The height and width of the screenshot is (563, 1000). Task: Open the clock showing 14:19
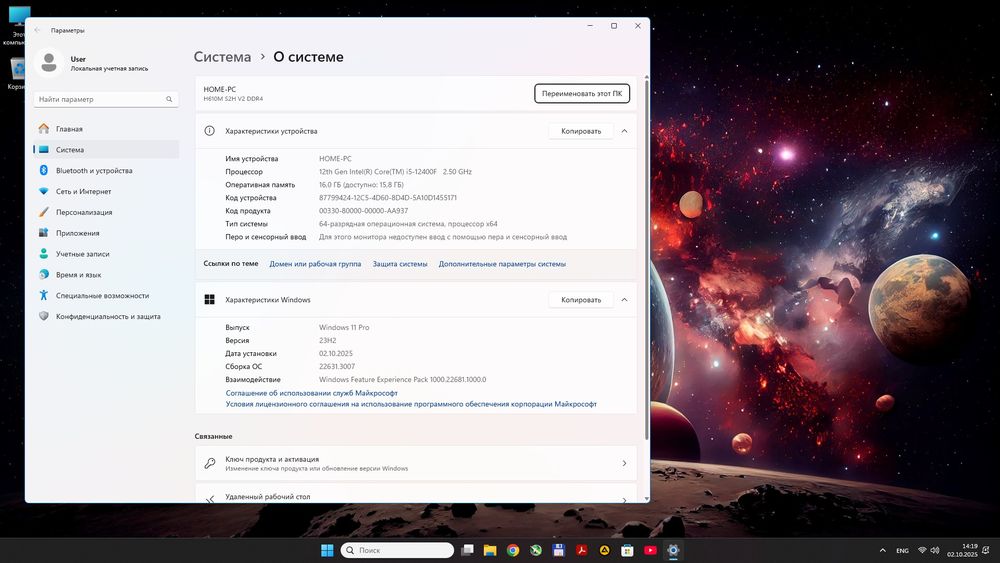coord(962,550)
